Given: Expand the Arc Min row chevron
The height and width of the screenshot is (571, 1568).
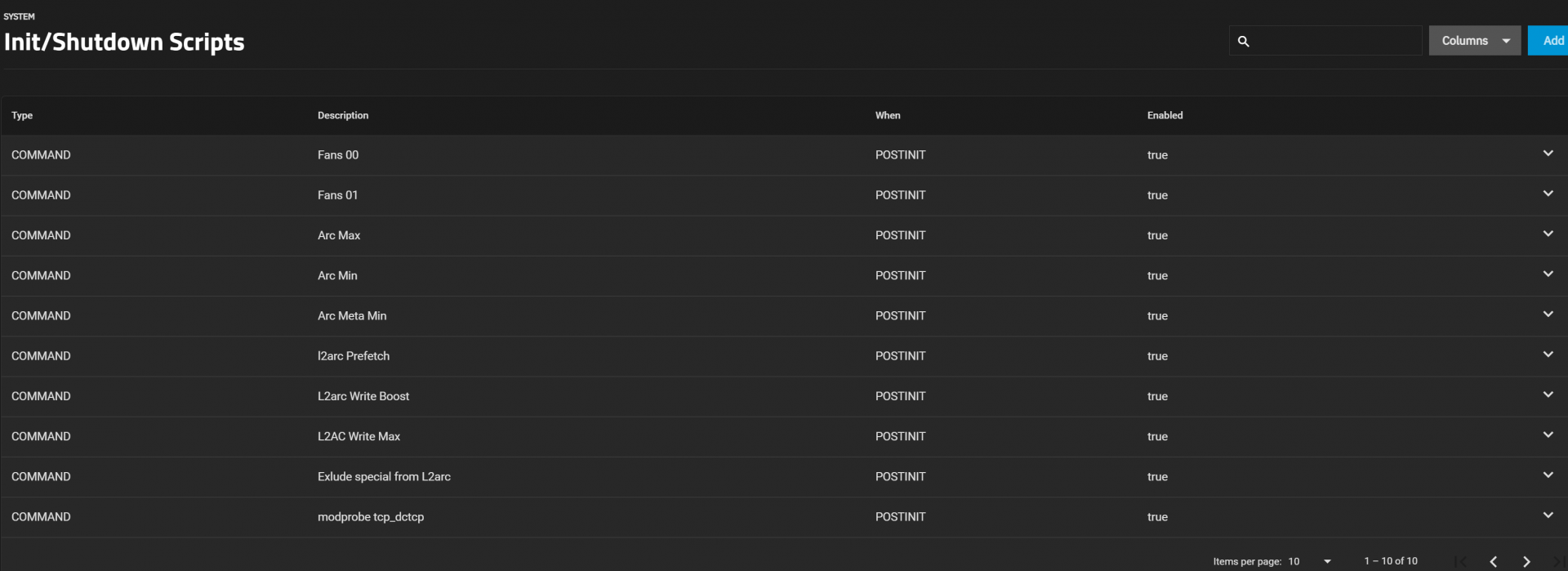Looking at the screenshot, I should tap(1548, 274).
